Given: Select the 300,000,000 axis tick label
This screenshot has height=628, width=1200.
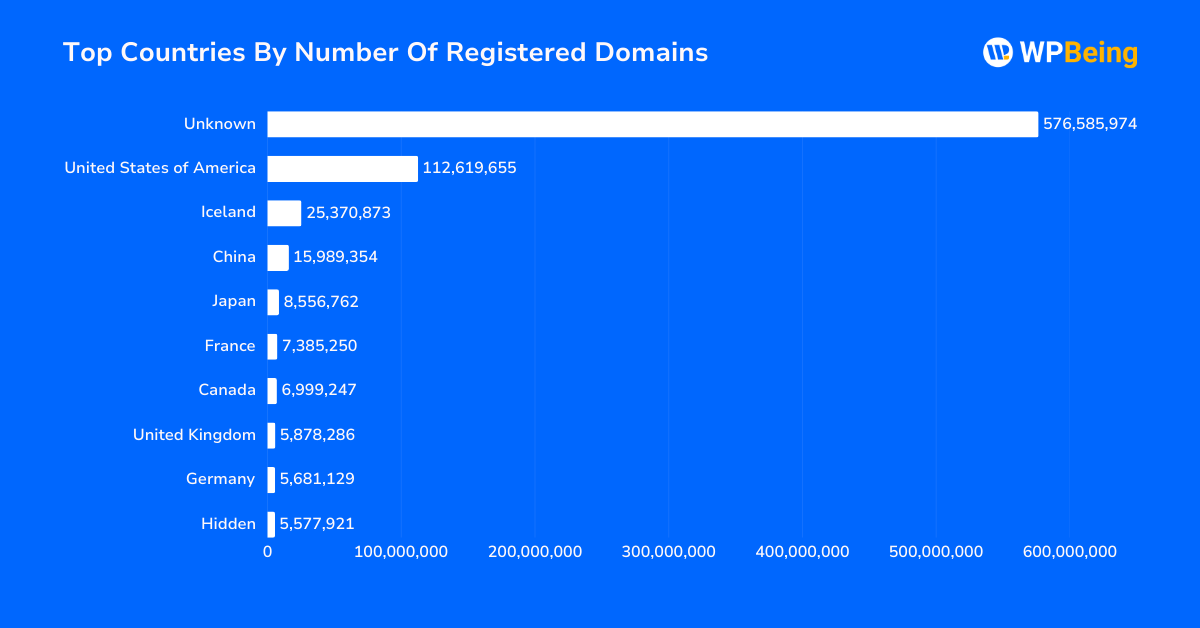Looking at the screenshot, I should (x=668, y=551).
